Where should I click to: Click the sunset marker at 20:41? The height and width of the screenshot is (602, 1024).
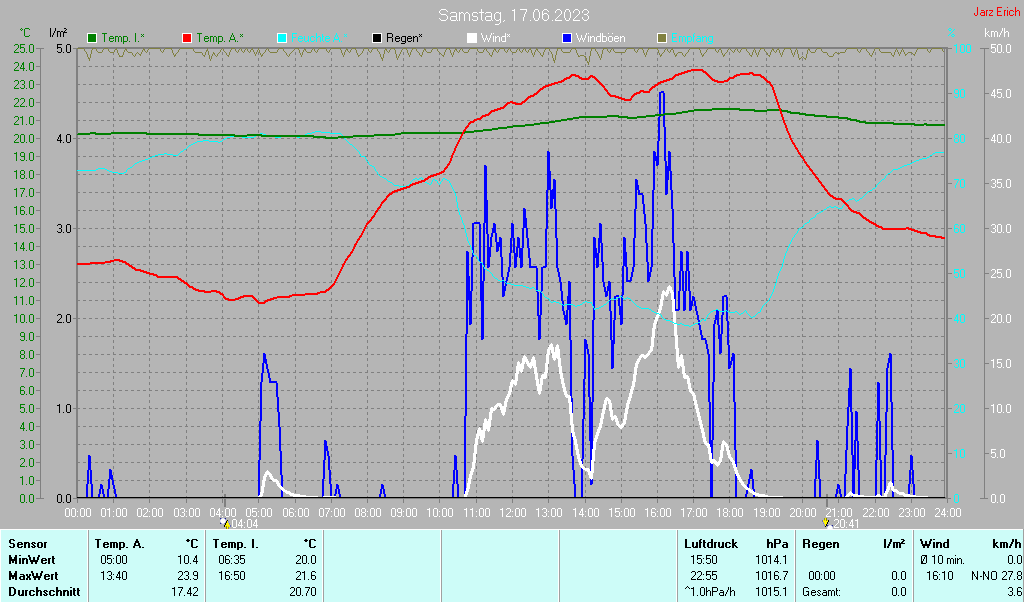[x=826, y=522]
